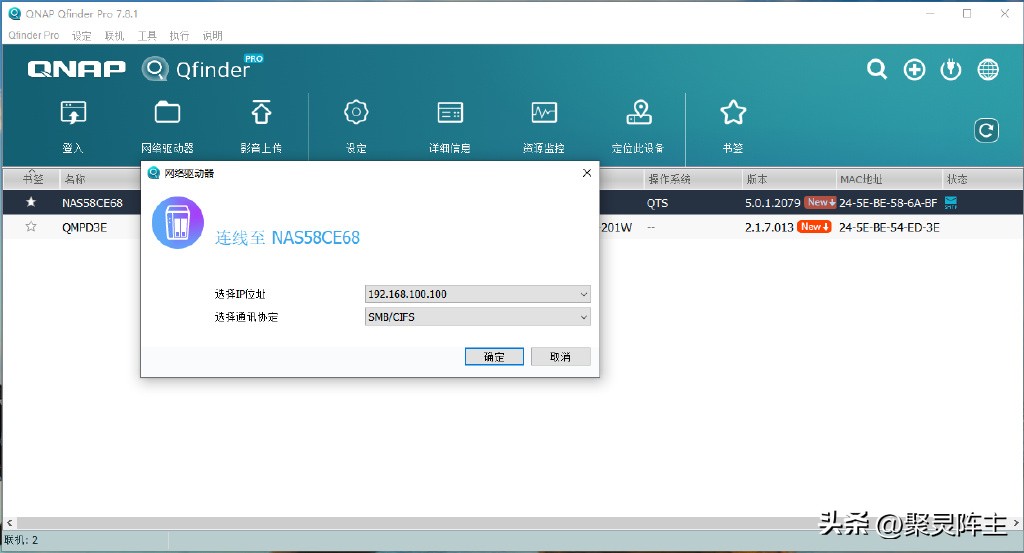Sort by the MAC地址 column header
This screenshot has height=553, width=1024.
(x=861, y=179)
